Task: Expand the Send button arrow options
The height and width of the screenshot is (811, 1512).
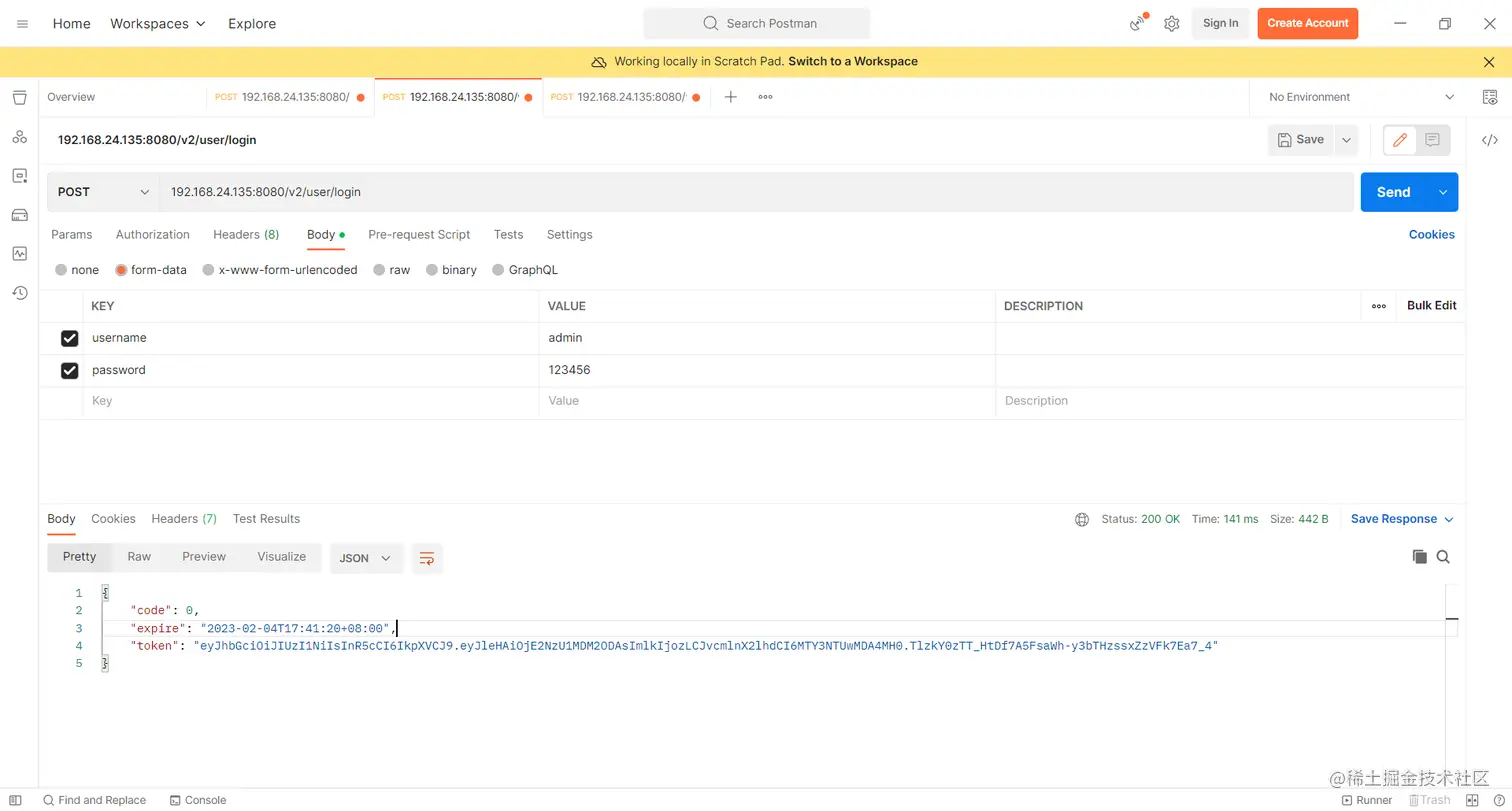Action: click(x=1442, y=192)
